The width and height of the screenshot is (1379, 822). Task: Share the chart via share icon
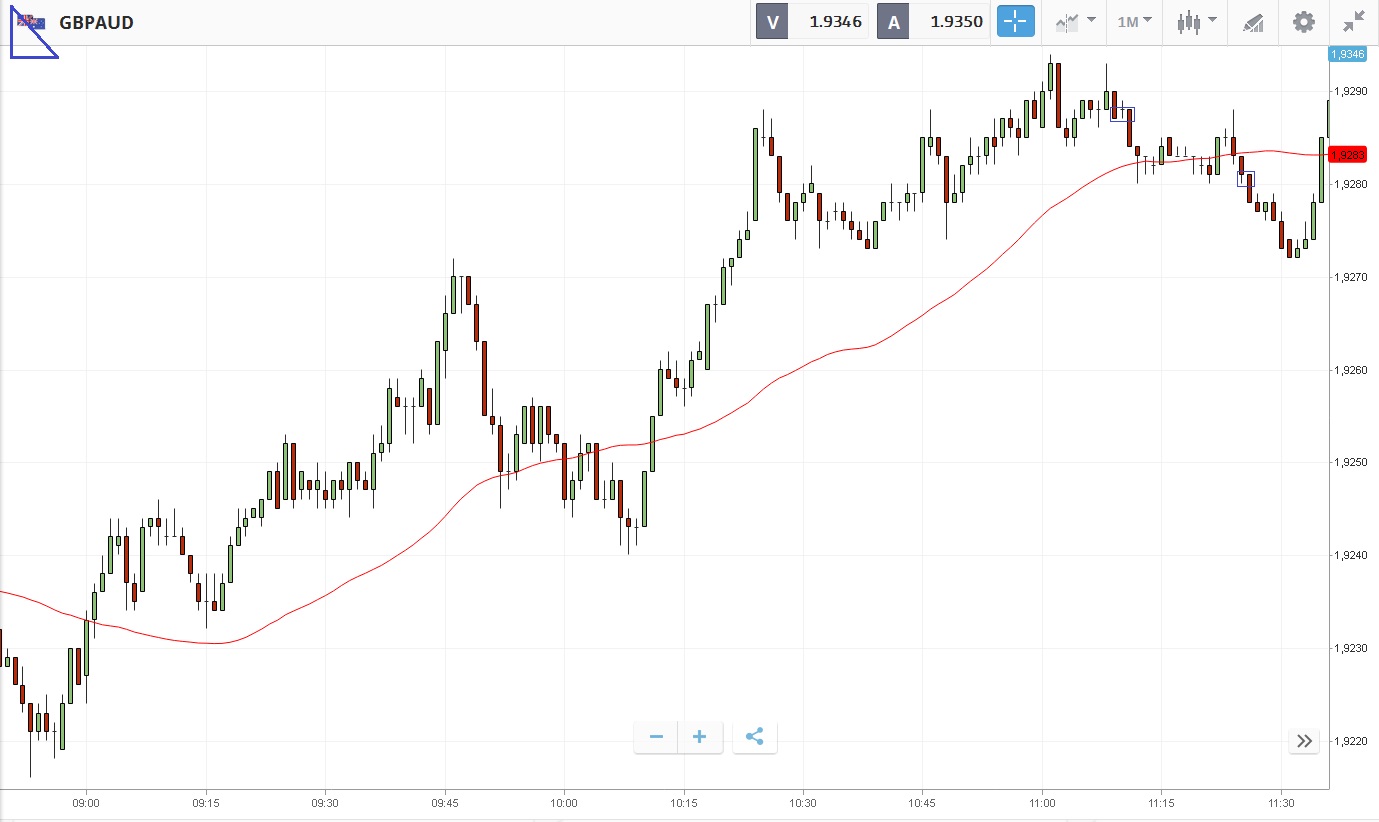[755, 738]
